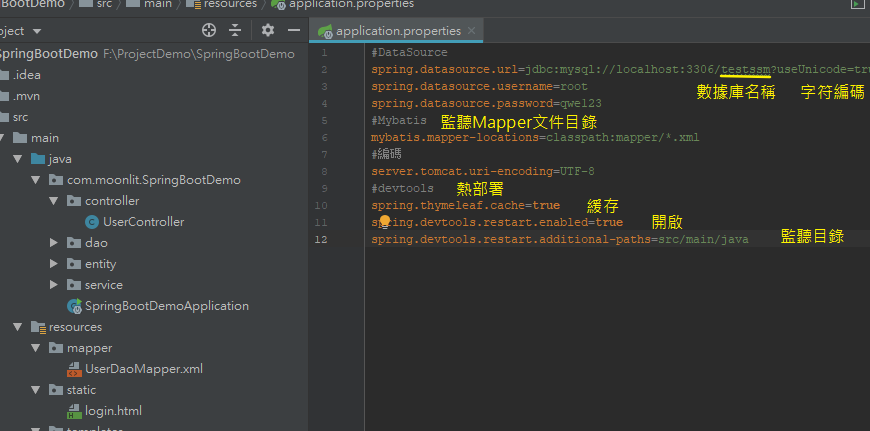870x431 pixels.
Task: Click the Collapse All icon in Project panel
Action: [235, 31]
